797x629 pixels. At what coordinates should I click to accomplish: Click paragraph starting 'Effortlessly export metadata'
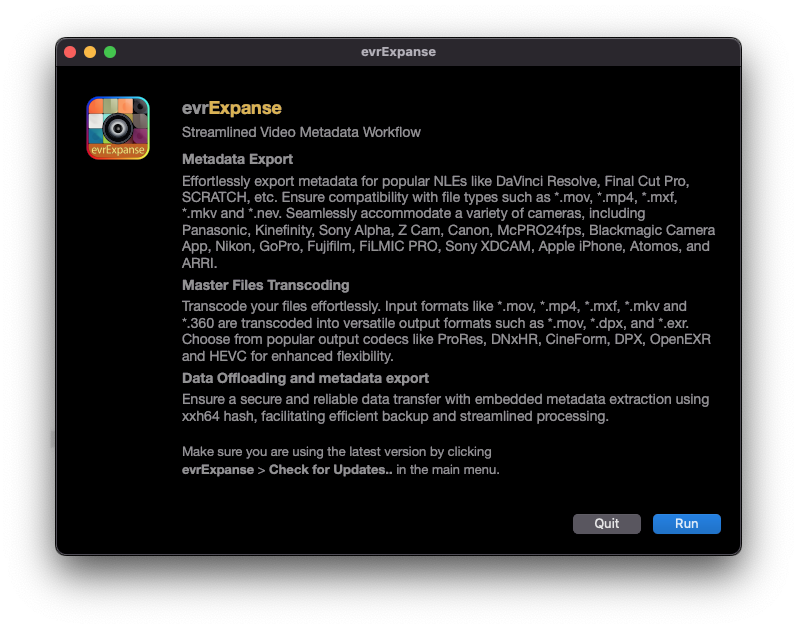[448, 222]
